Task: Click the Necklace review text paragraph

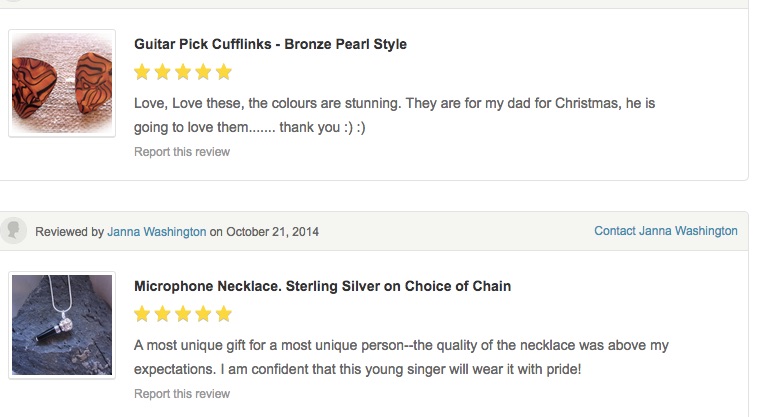Action: pyautogui.click(x=401, y=357)
